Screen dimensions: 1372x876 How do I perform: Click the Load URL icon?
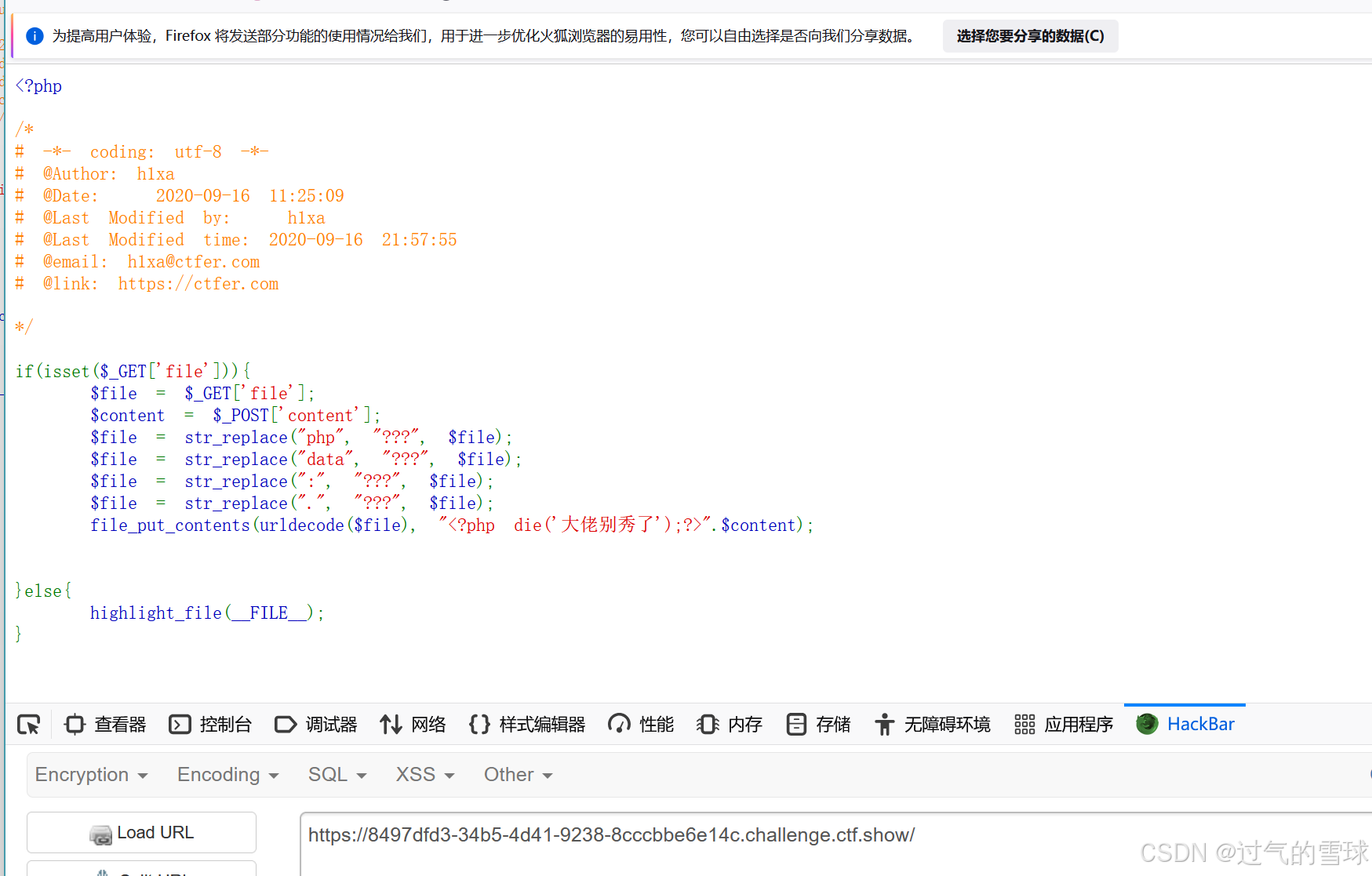(100, 833)
